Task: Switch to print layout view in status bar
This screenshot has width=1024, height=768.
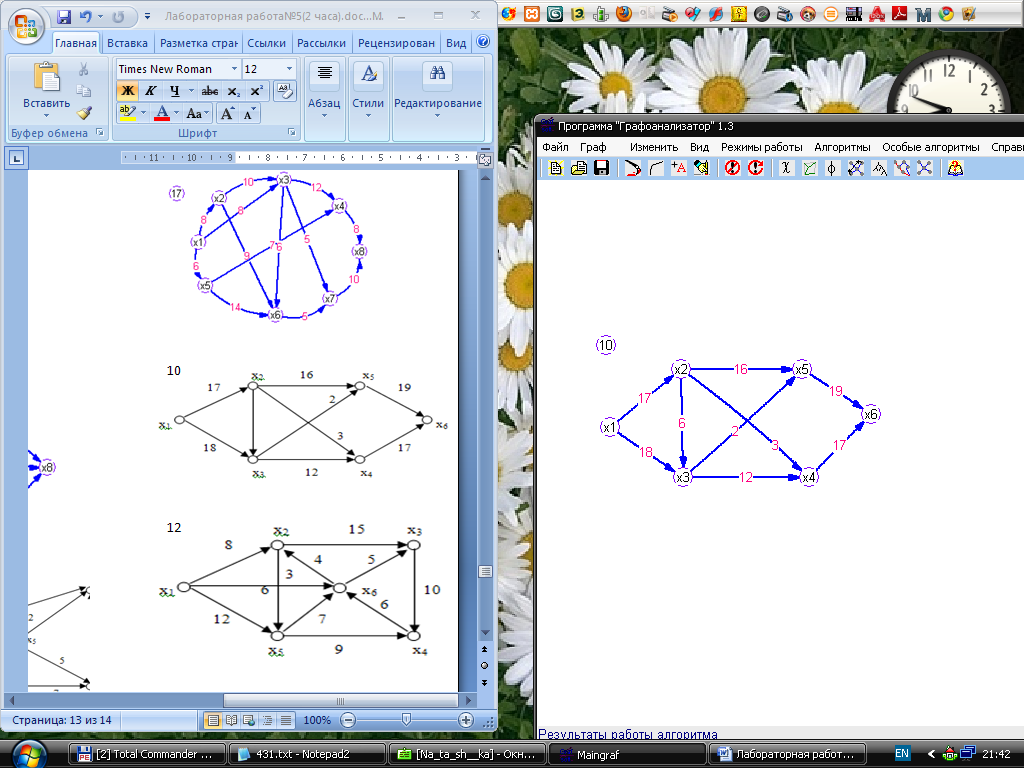Action: pyautogui.click(x=213, y=720)
